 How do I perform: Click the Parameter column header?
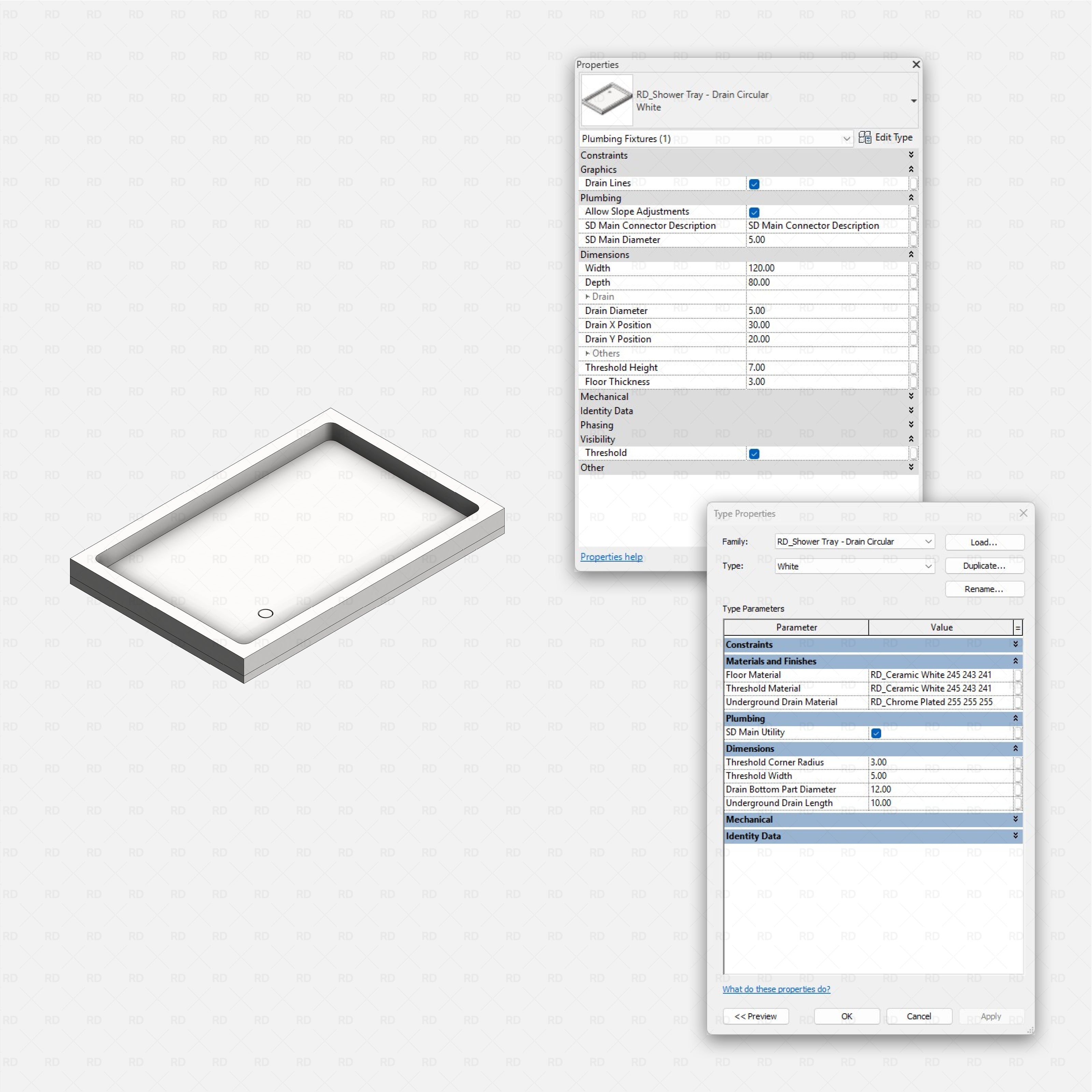click(x=796, y=628)
